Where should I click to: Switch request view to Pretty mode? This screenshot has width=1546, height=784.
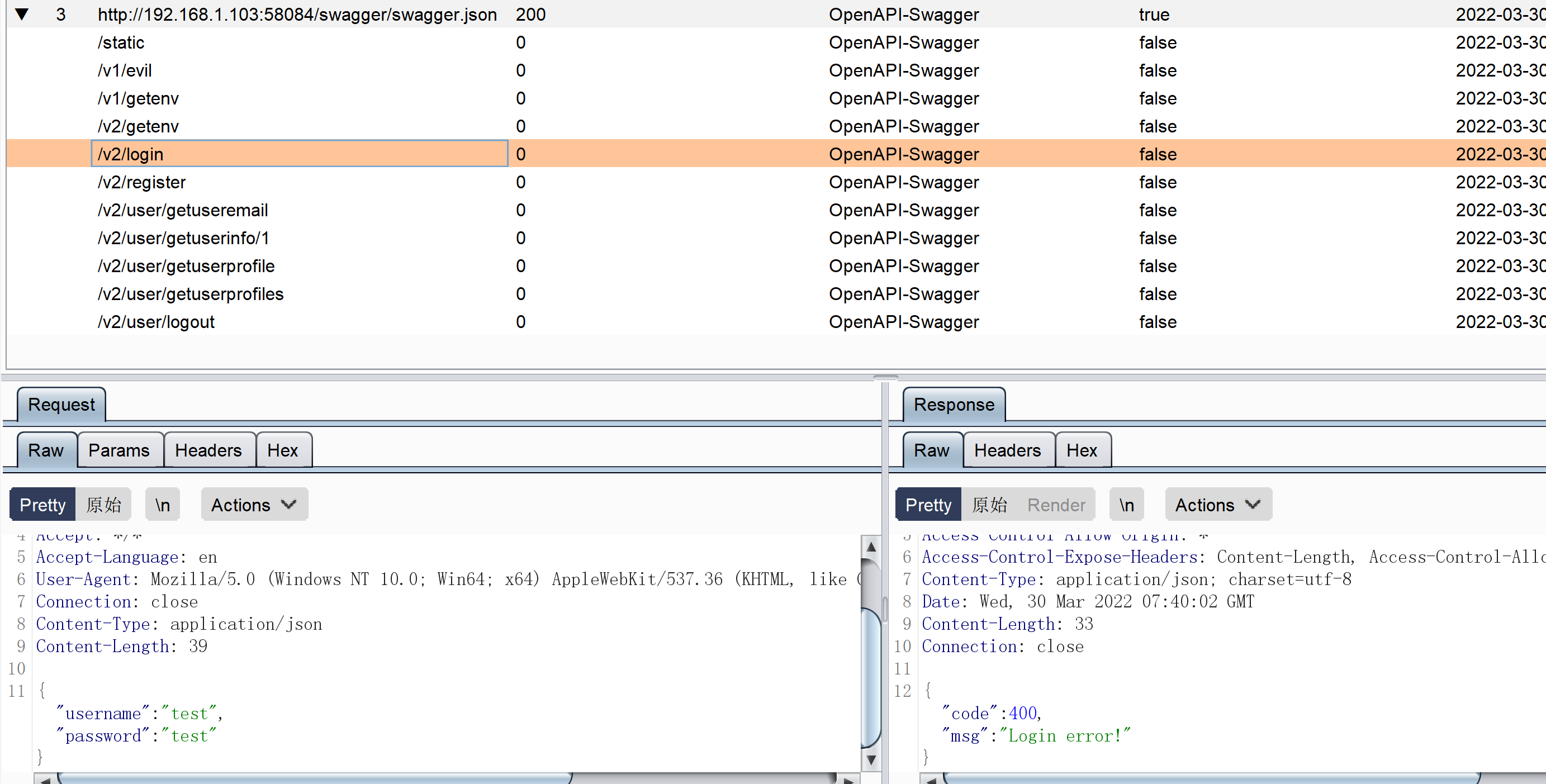pos(42,505)
